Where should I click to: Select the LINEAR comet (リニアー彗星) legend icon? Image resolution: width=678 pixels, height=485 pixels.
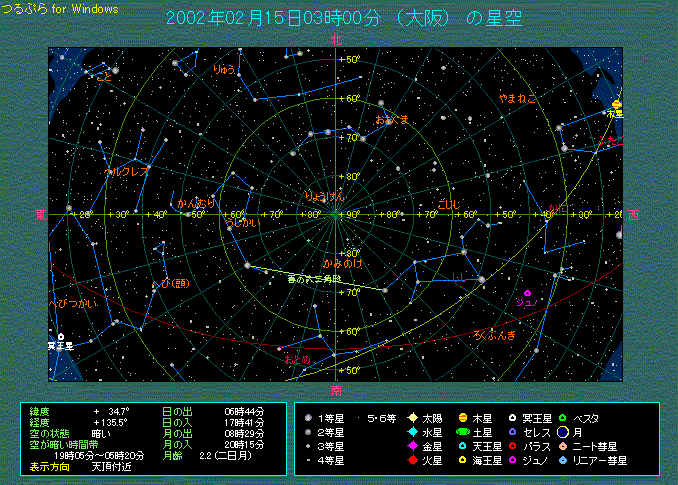point(563,460)
